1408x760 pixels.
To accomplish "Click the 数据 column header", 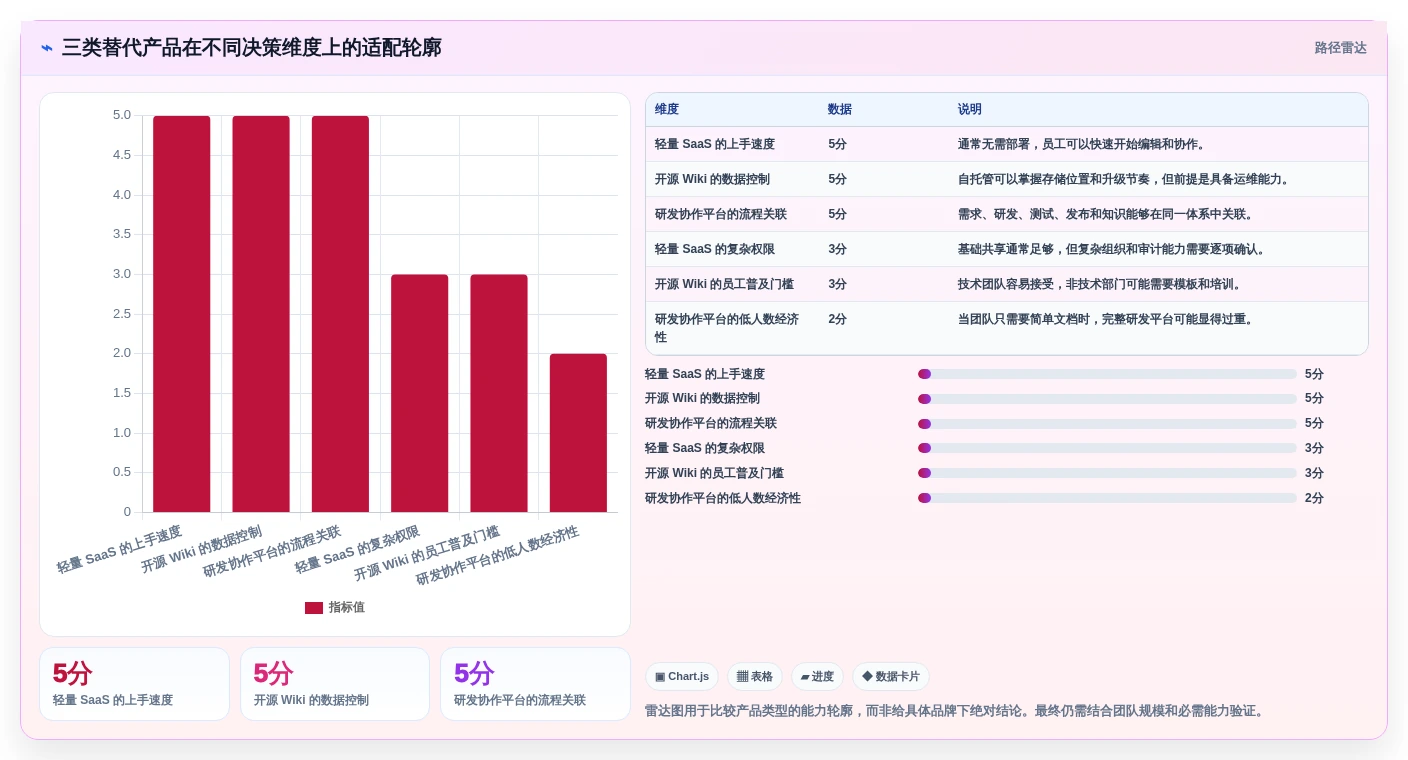I will pyautogui.click(x=840, y=110).
